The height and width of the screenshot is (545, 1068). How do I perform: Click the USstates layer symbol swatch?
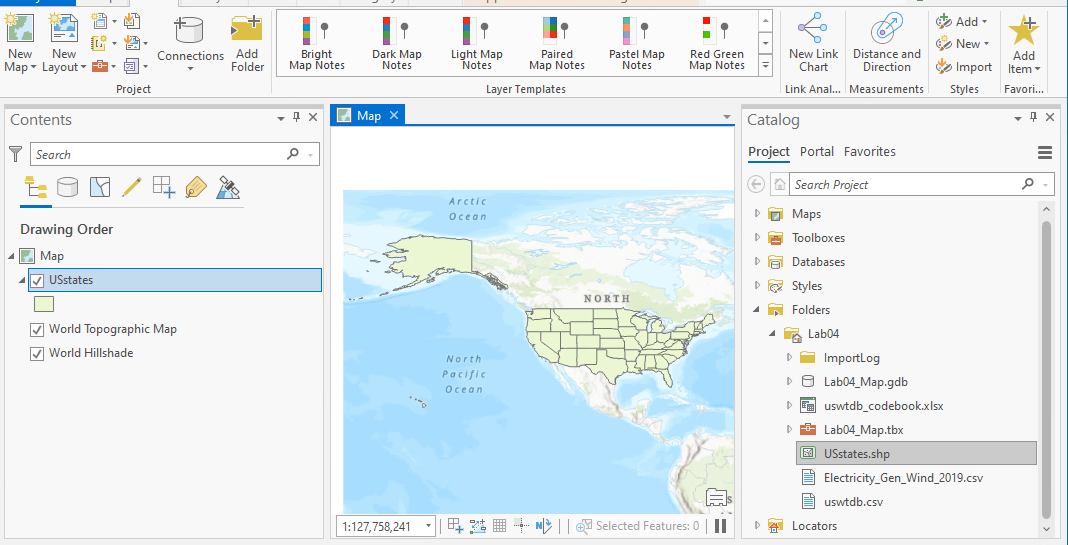pos(43,304)
